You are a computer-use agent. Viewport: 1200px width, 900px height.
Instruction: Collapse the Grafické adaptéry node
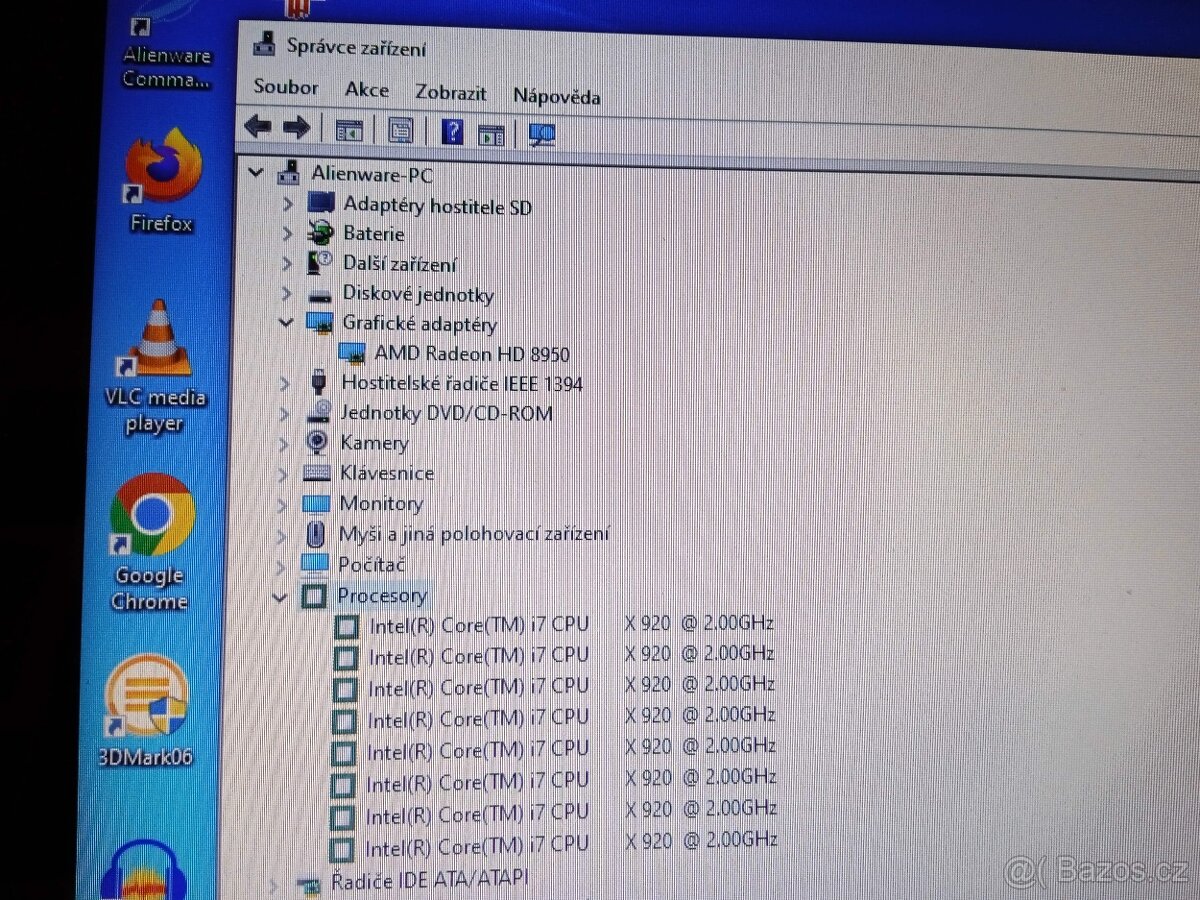coord(286,323)
